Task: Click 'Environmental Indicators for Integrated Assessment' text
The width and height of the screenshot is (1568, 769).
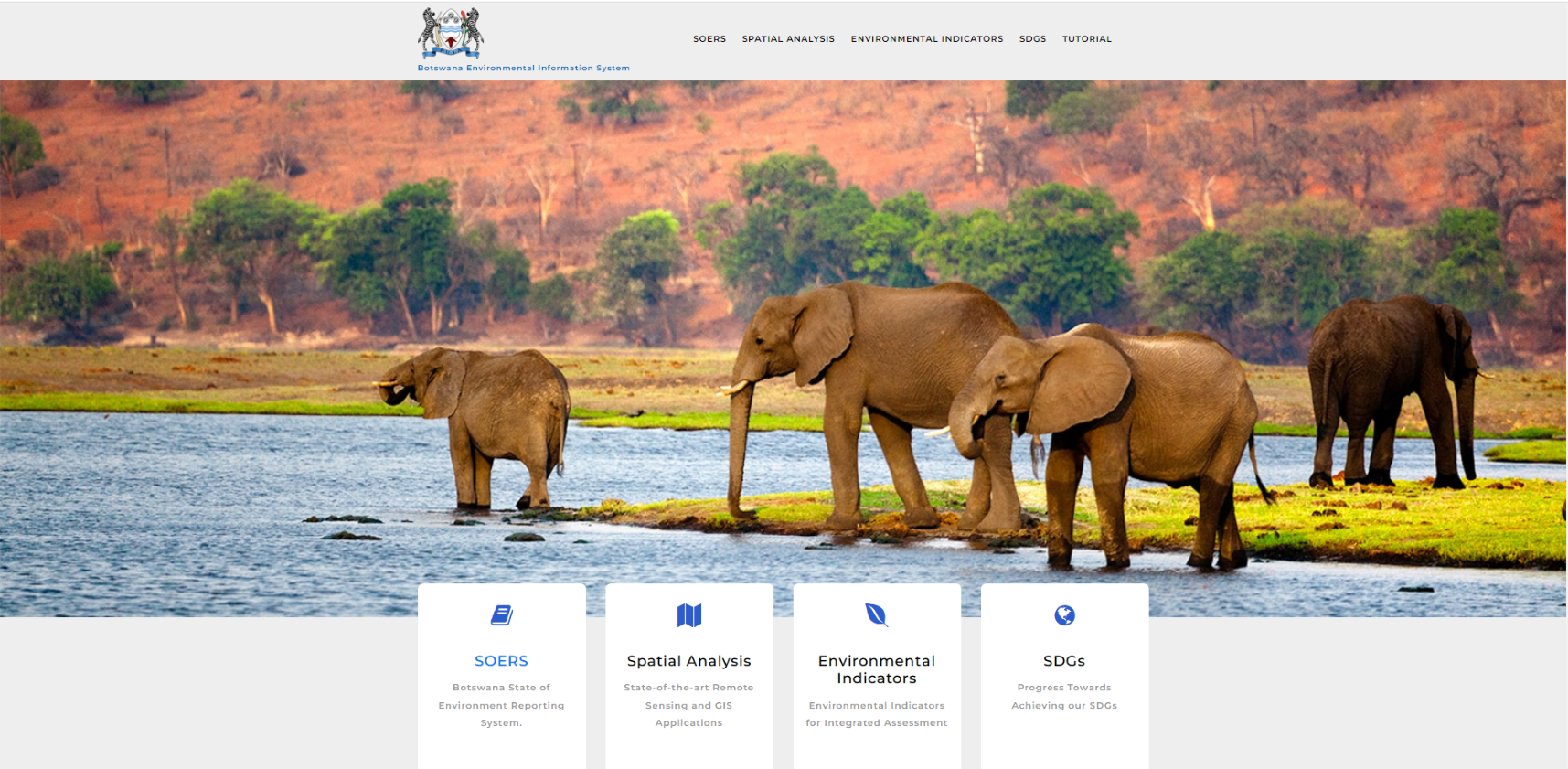Action: (x=877, y=714)
